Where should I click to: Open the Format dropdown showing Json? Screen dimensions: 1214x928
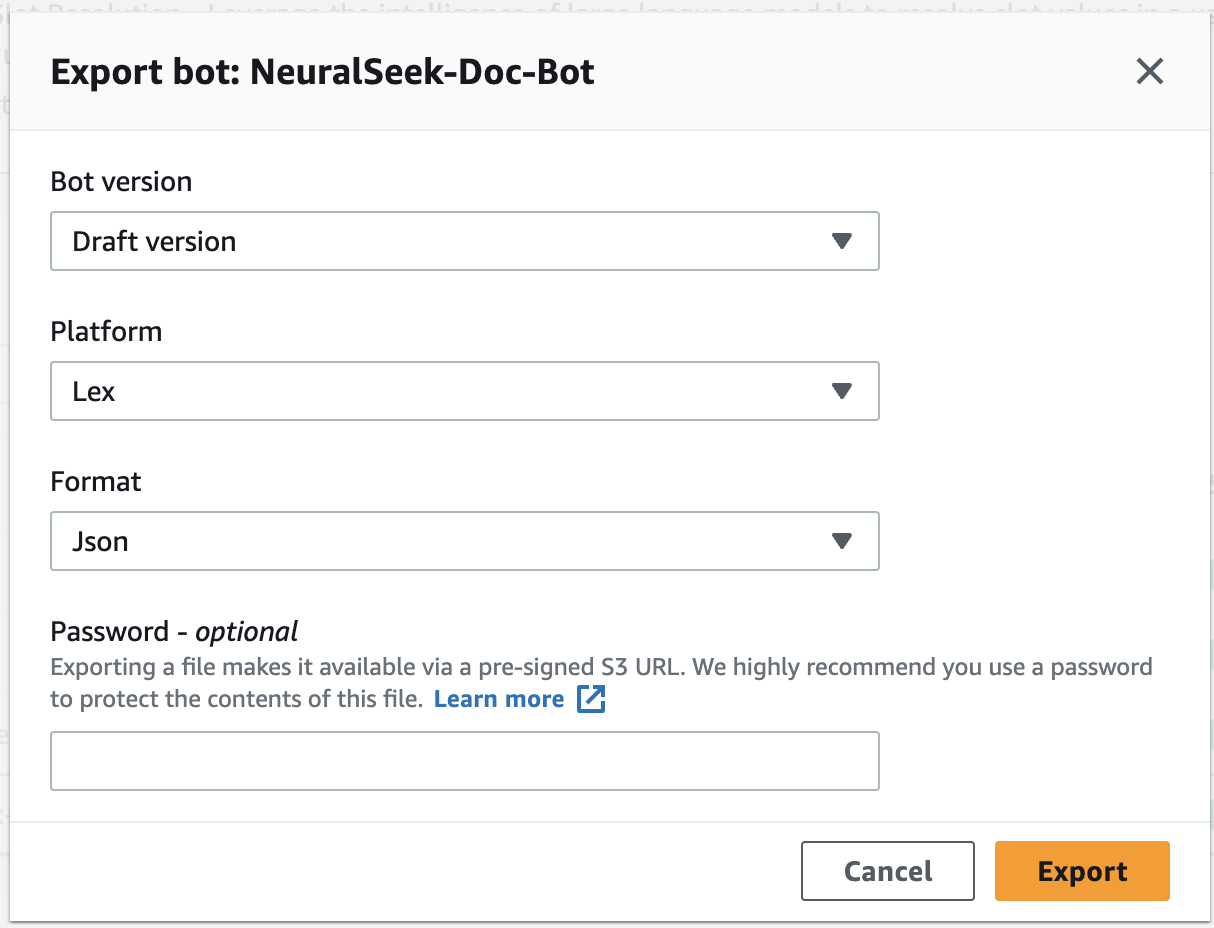465,541
